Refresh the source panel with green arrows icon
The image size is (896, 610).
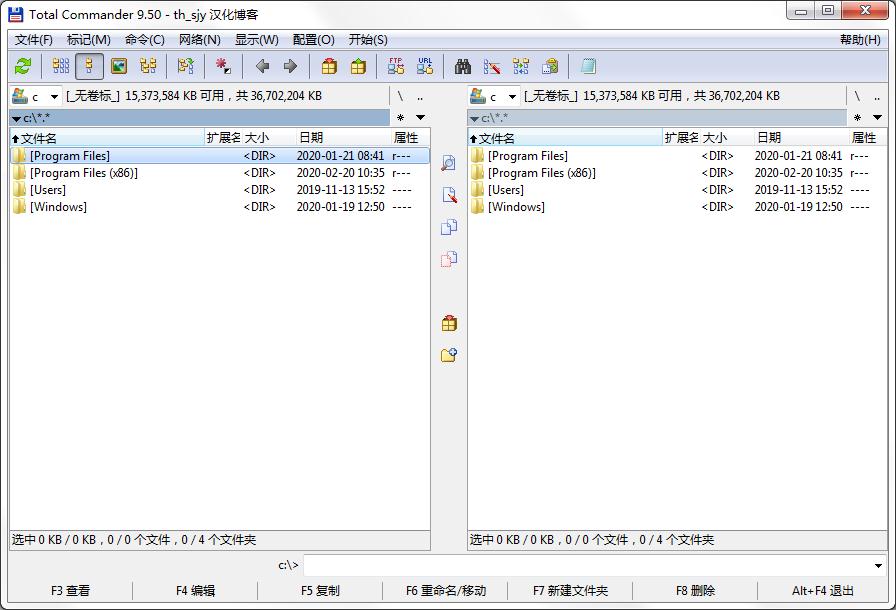tap(23, 66)
